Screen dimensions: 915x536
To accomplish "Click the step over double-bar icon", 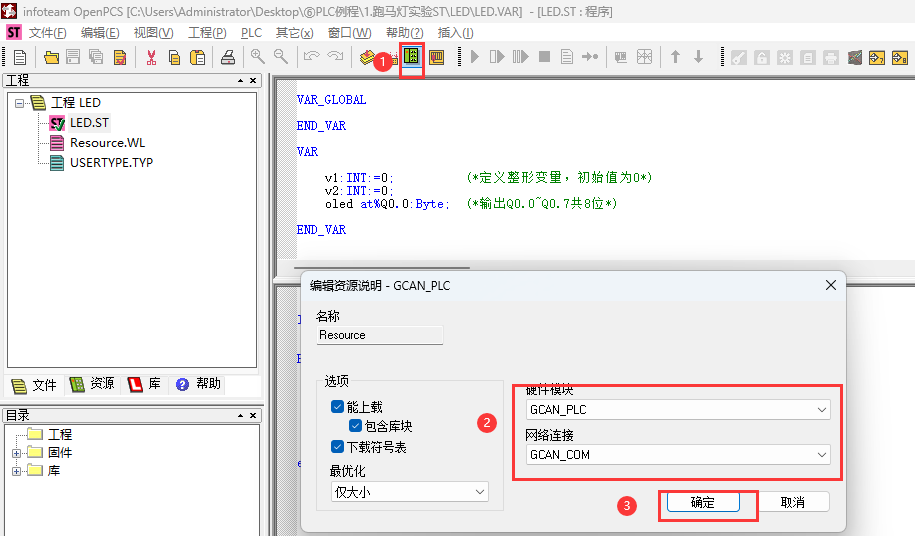I will [x=520, y=57].
